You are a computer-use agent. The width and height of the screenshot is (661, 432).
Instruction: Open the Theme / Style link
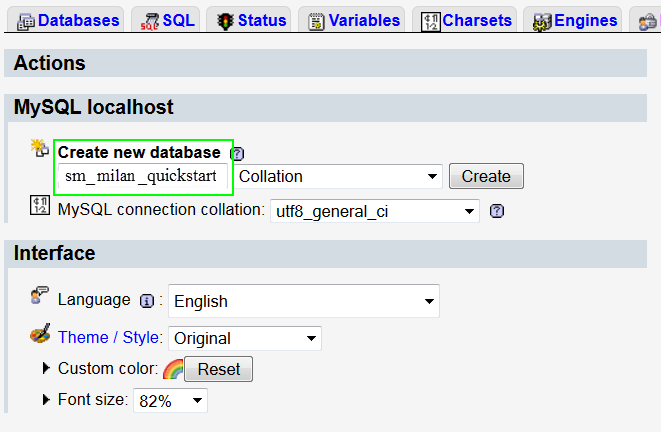[x=109, y=338]
